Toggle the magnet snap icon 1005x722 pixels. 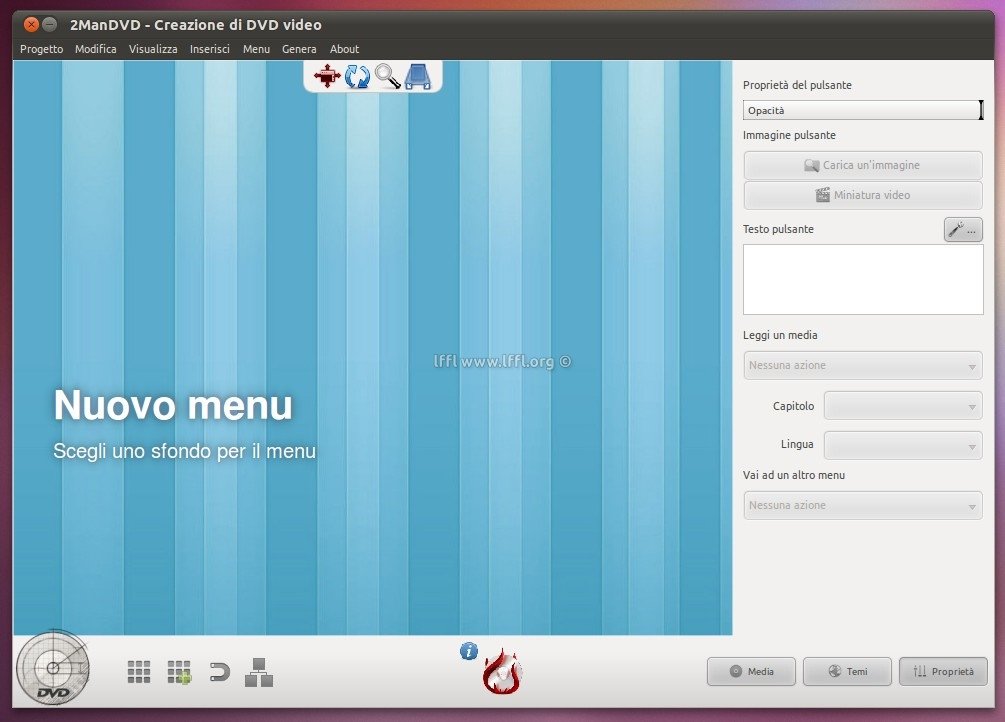(x=219, y=672)
